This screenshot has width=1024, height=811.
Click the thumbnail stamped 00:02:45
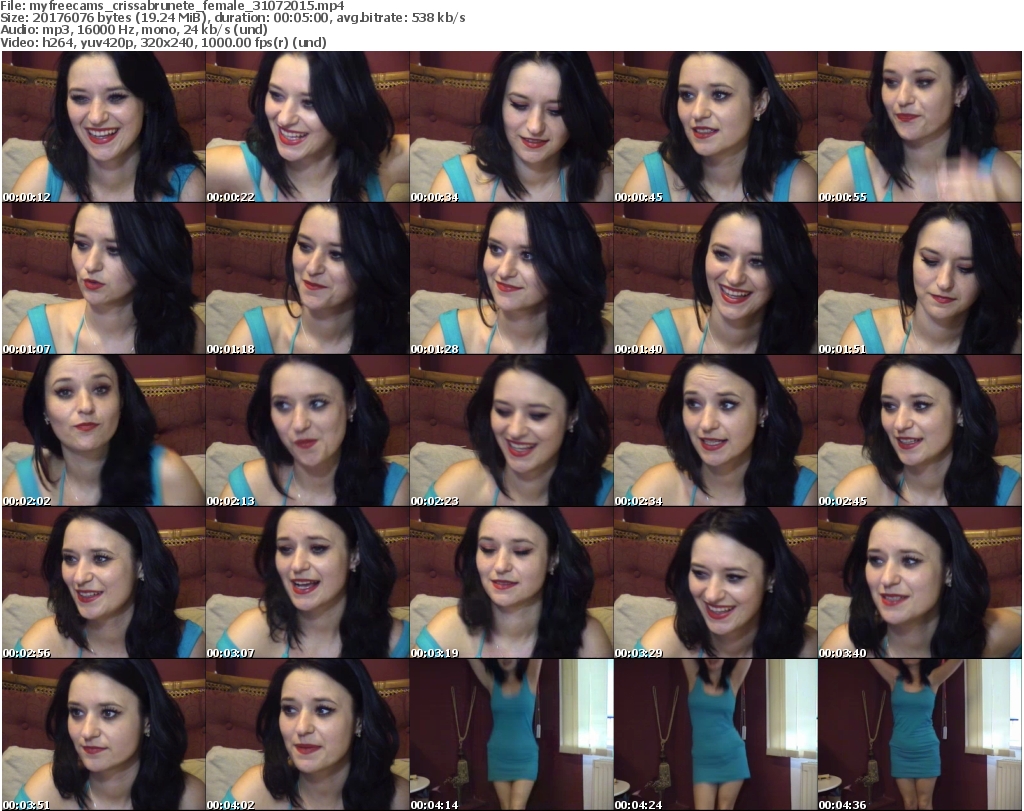919,431
